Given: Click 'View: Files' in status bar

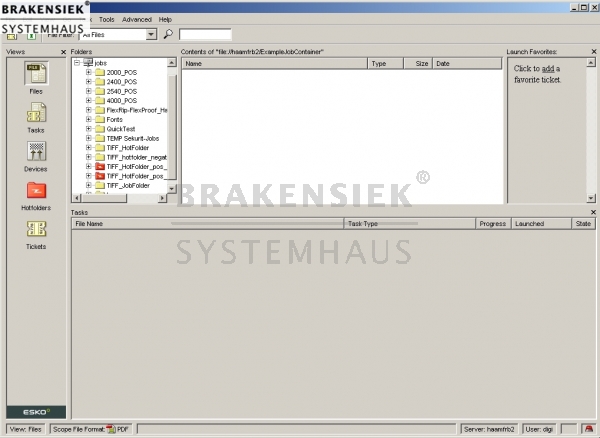Looking at the screenshot, I should pos(26,429).
